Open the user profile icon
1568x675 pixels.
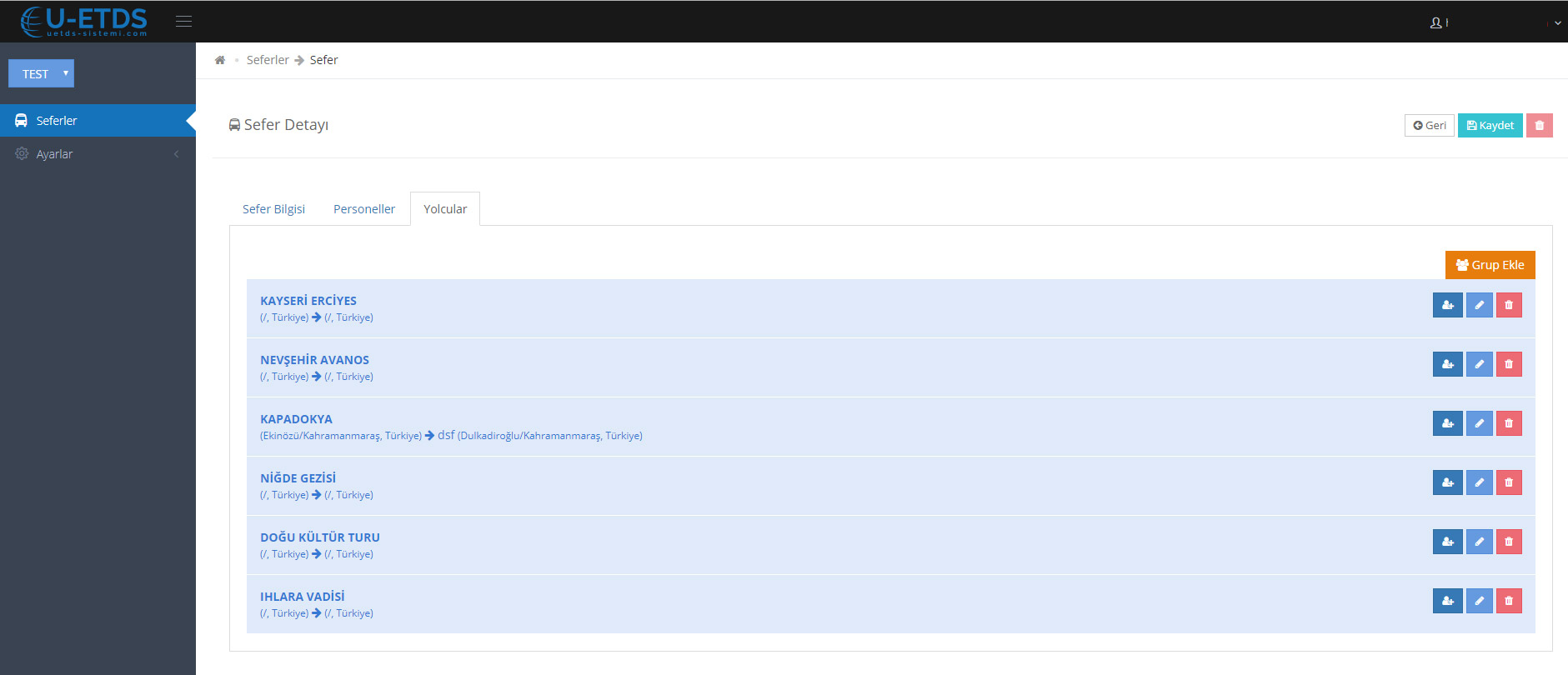(x=1436, y=22)
